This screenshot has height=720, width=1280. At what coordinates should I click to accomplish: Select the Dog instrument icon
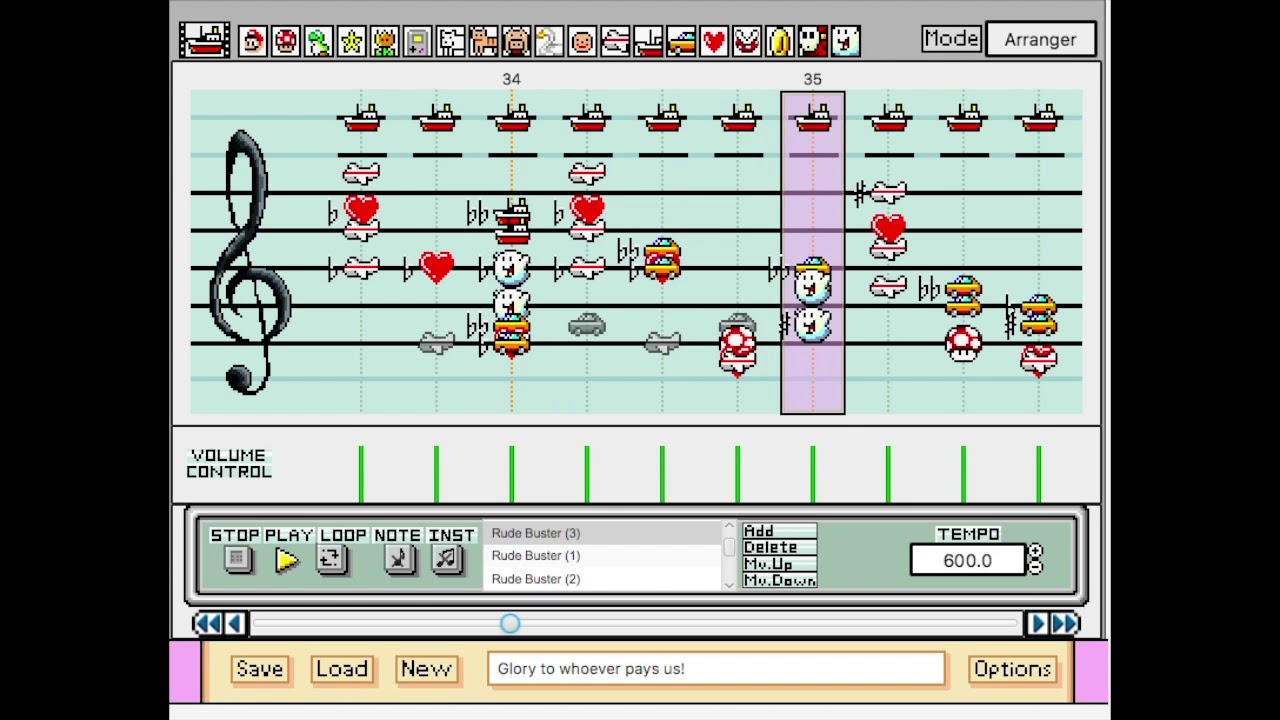point(450,41)
